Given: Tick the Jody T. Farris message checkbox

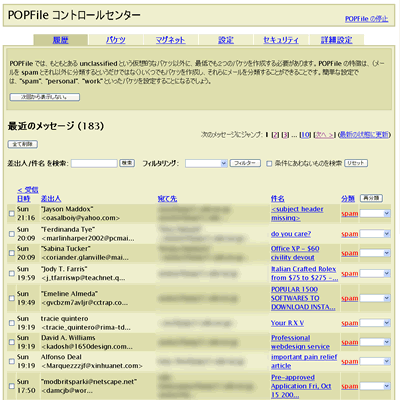Looking at the screenshot, I should tap(12, 274).
